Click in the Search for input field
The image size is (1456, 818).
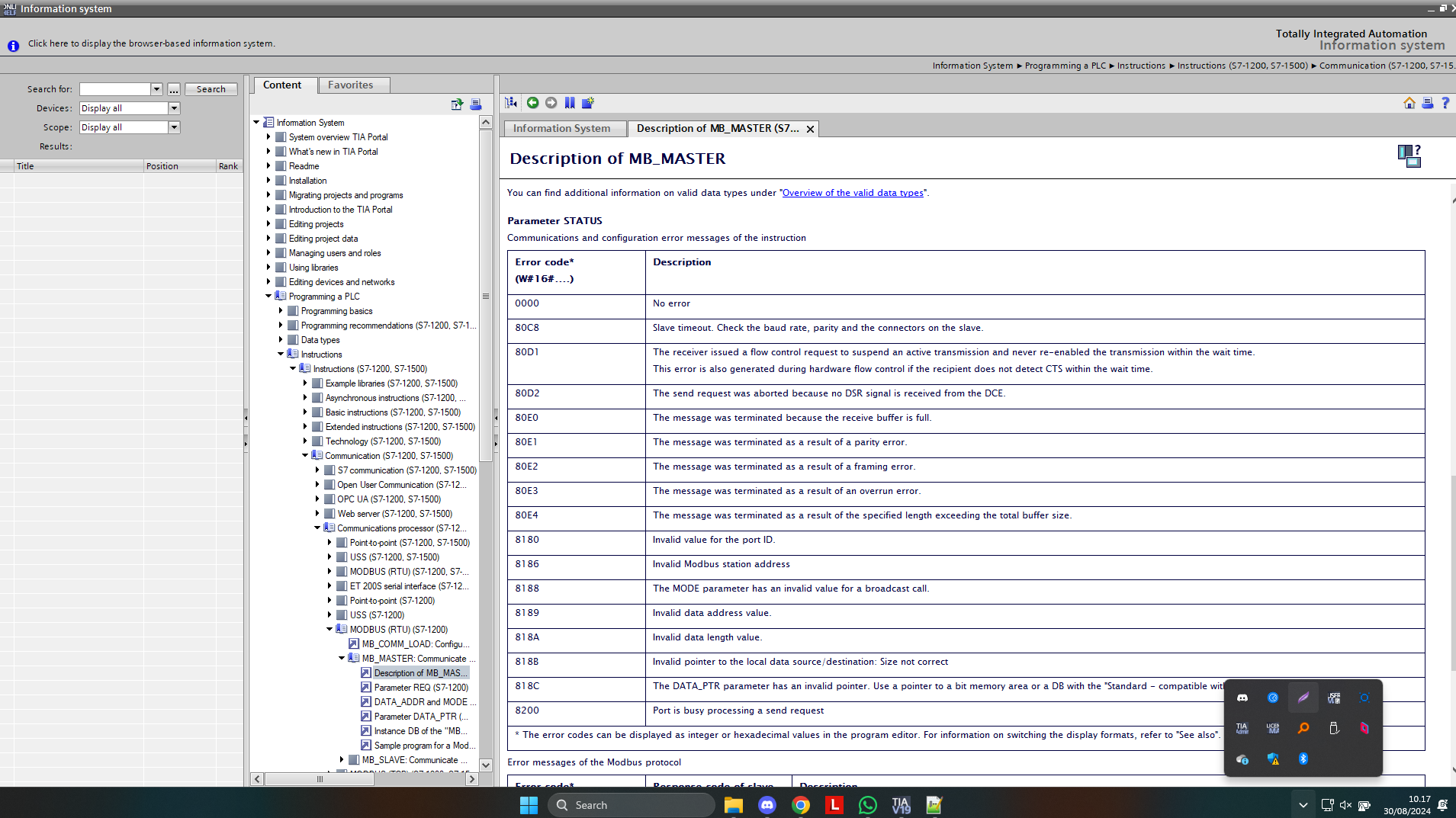(x=115, y=89)
